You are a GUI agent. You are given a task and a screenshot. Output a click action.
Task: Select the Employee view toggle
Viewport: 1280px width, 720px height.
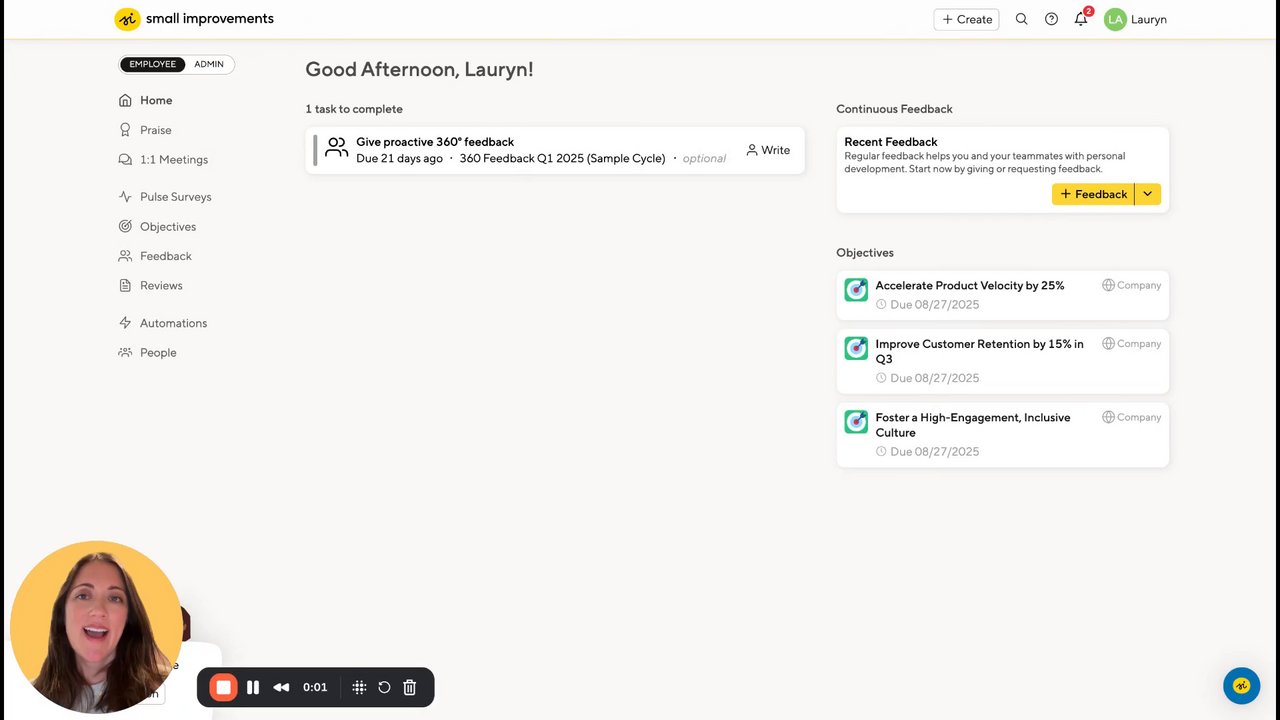pos(152,64)
